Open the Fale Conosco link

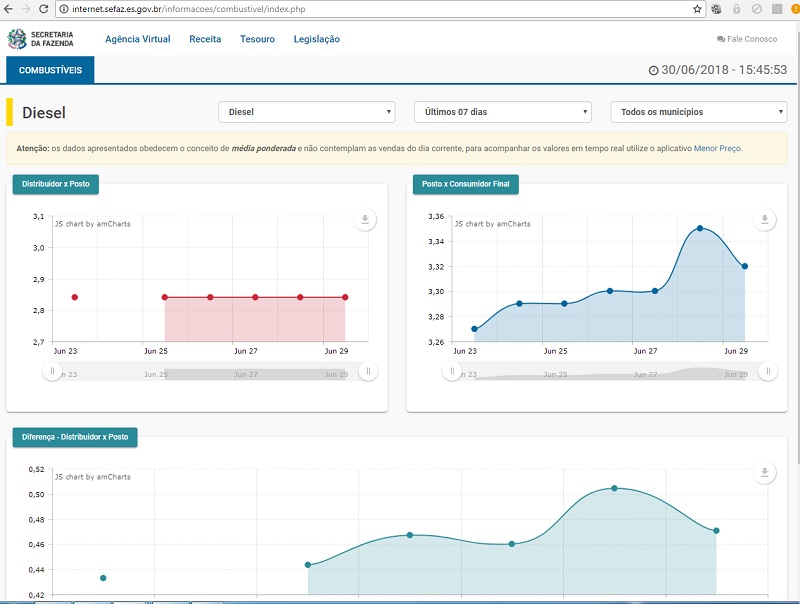747,39
